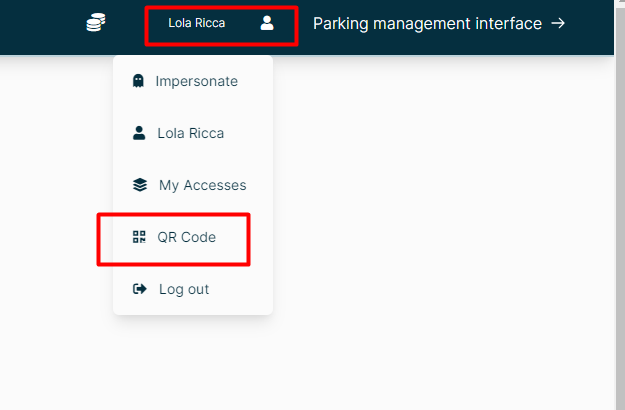Click the log out door icon
625x410 pixels.
tap(140, 289)
